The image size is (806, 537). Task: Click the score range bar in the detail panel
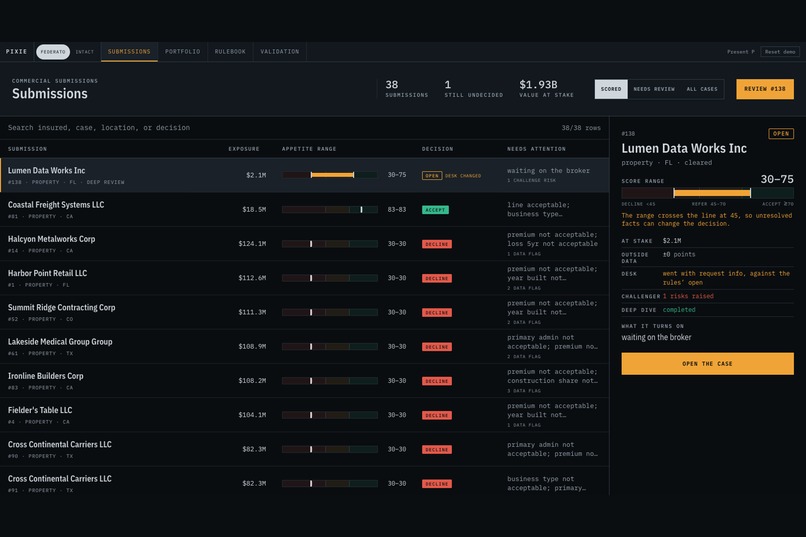707,193
